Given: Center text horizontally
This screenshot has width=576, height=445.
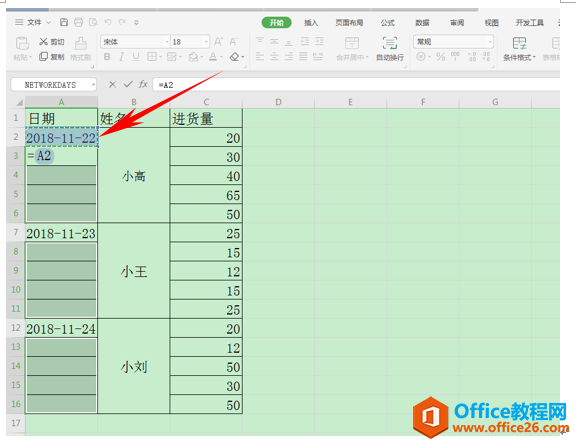Looking at the screenshot, I should [274, 57].
